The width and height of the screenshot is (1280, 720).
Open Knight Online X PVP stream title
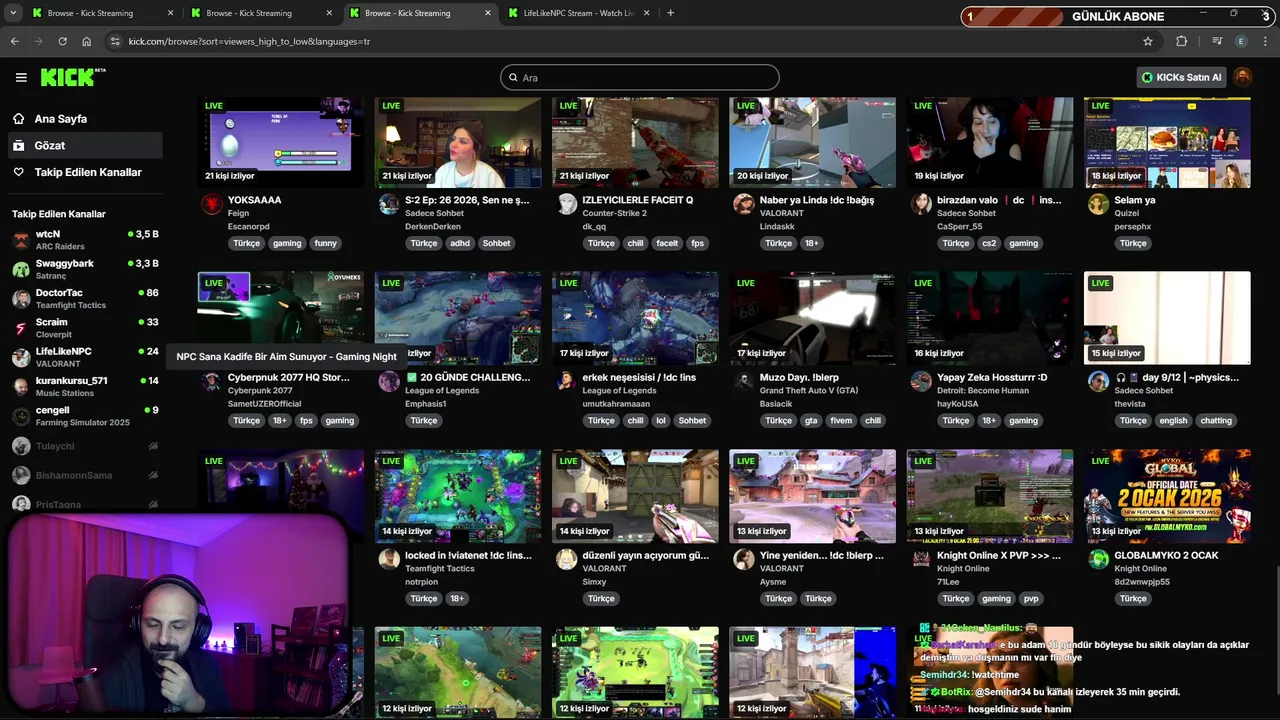(x=999, y=555)
